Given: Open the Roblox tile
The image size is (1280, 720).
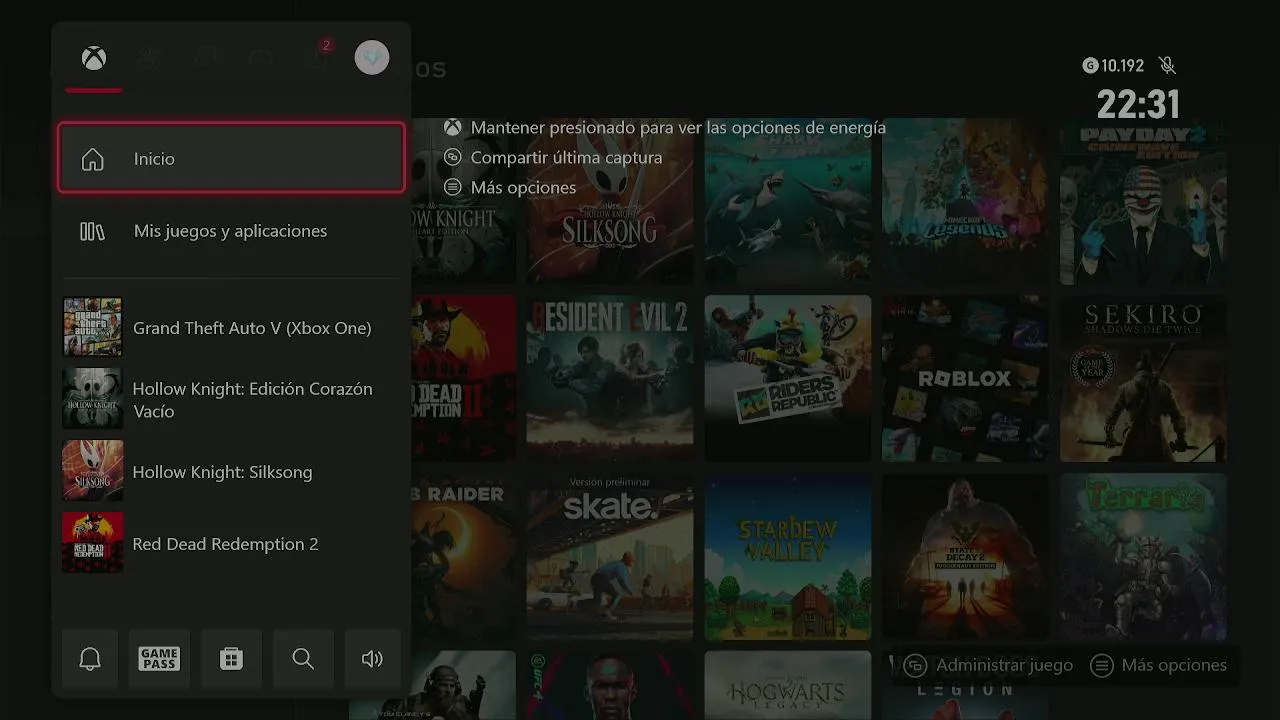Looking at the screenshot, I should point(965,378).
